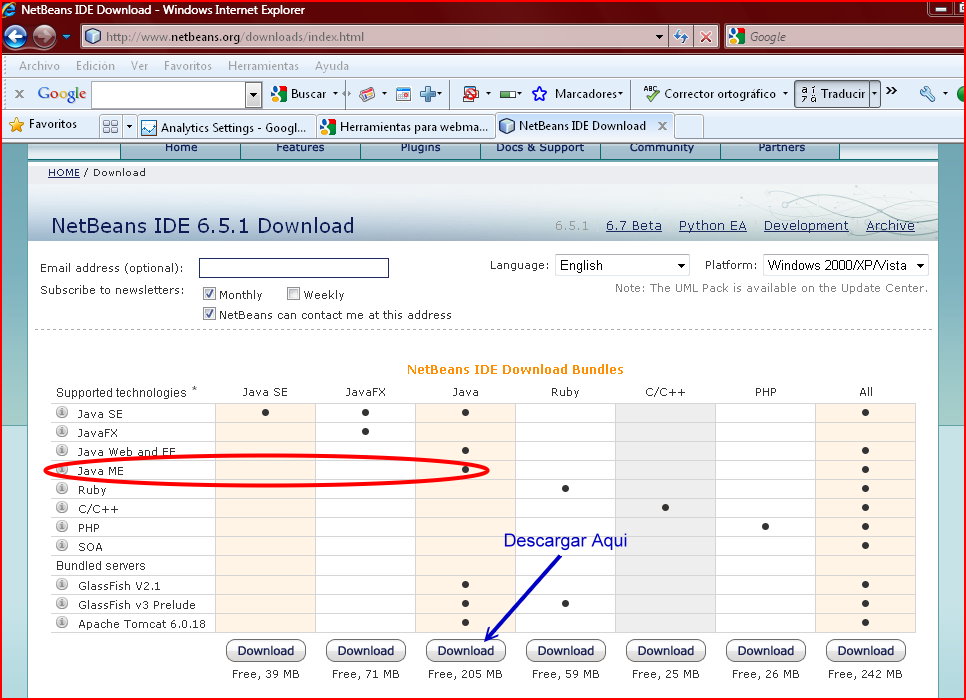Open dropdown arrow next to Traducir

(x=875, y=94)
